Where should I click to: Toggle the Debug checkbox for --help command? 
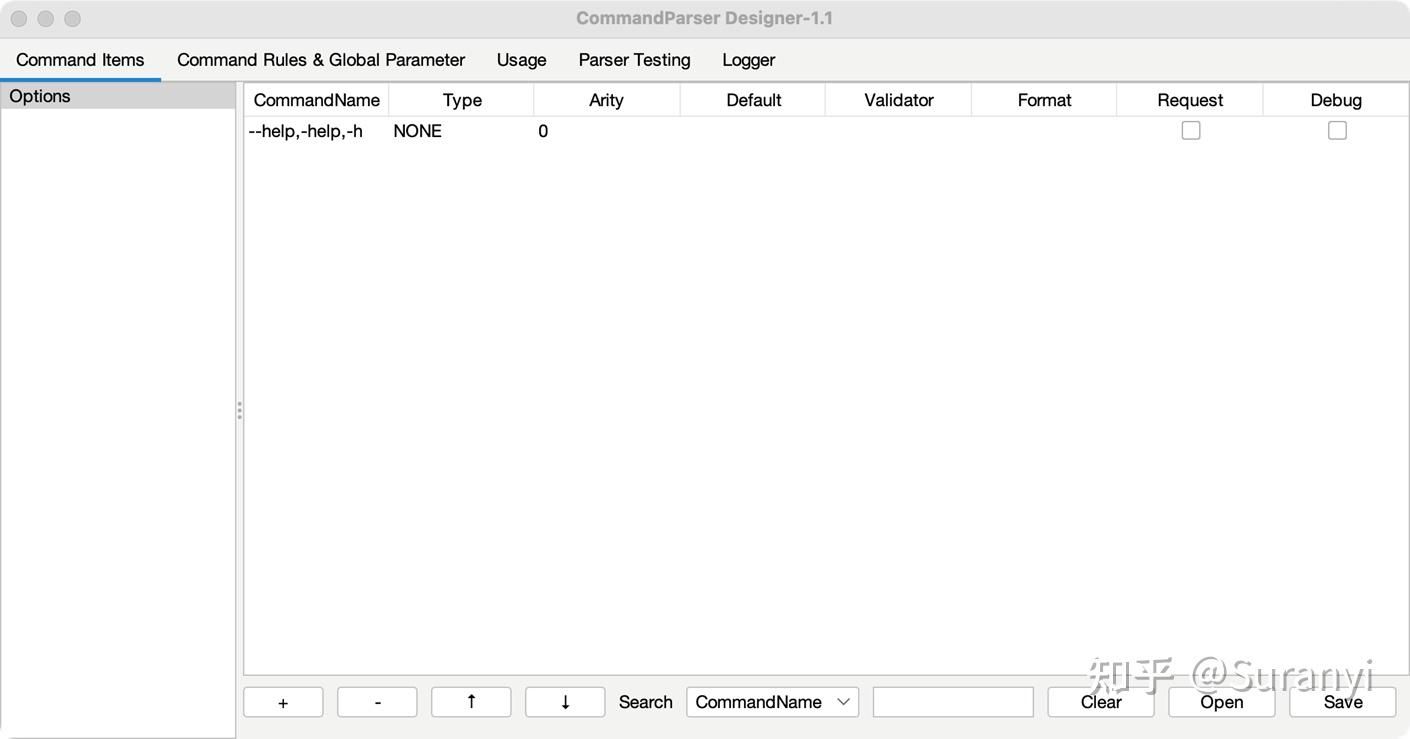(1337, 129)
